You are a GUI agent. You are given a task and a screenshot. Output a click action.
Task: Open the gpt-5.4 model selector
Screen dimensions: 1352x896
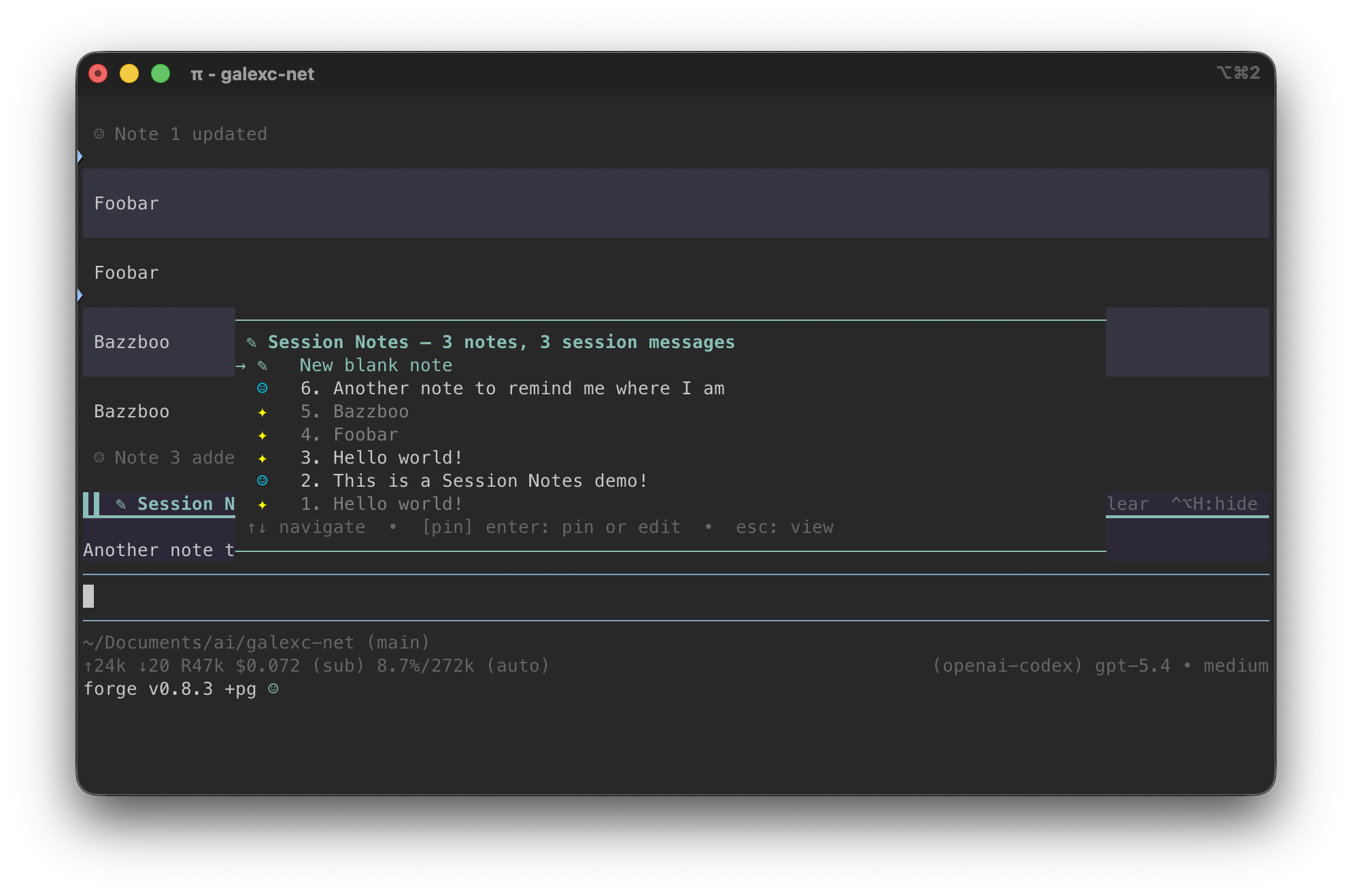click(1132, 666)
